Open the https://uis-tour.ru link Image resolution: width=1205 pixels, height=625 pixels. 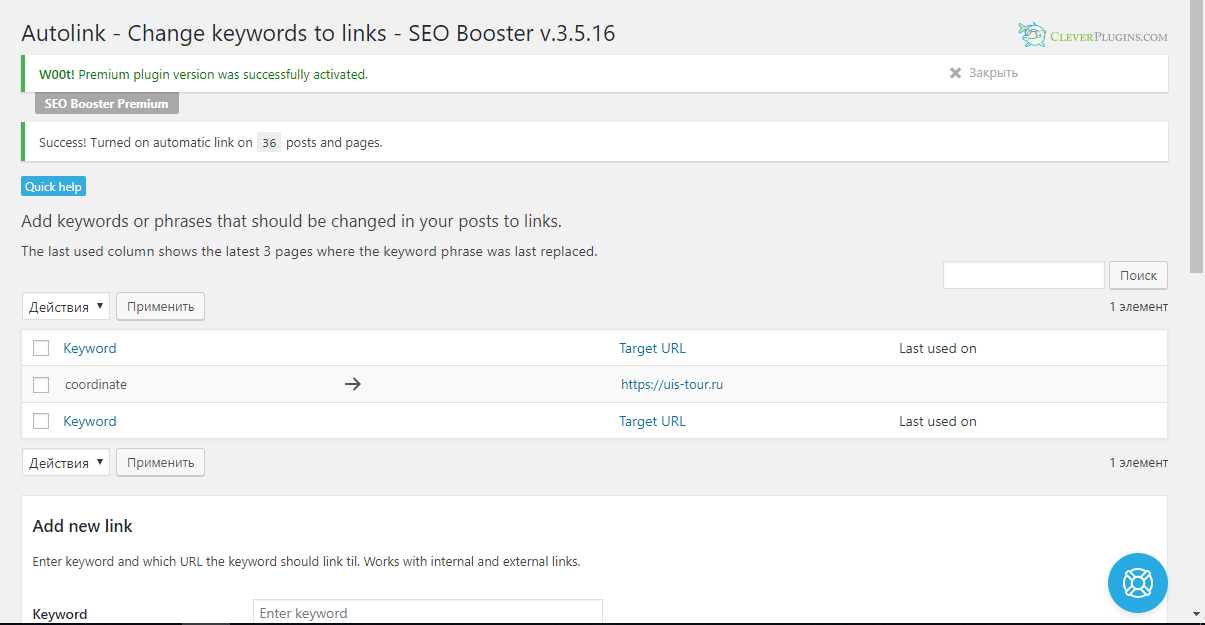click(672, 384)
